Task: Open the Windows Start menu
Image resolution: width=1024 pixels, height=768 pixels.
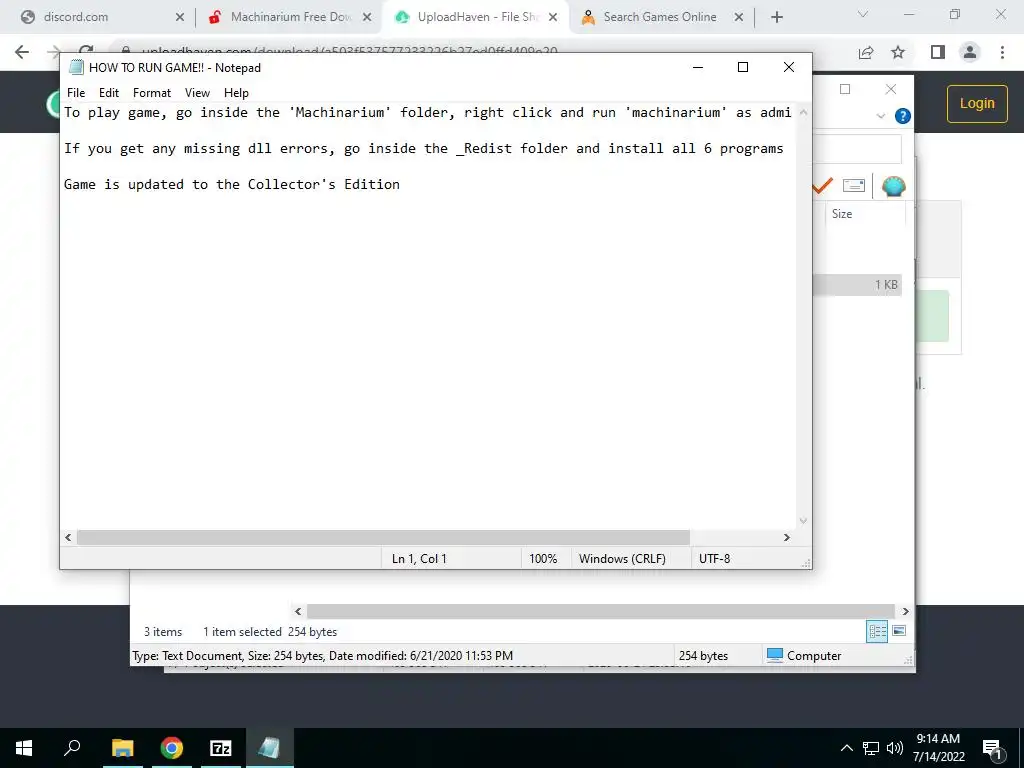Action: click(x=24, y=748)
